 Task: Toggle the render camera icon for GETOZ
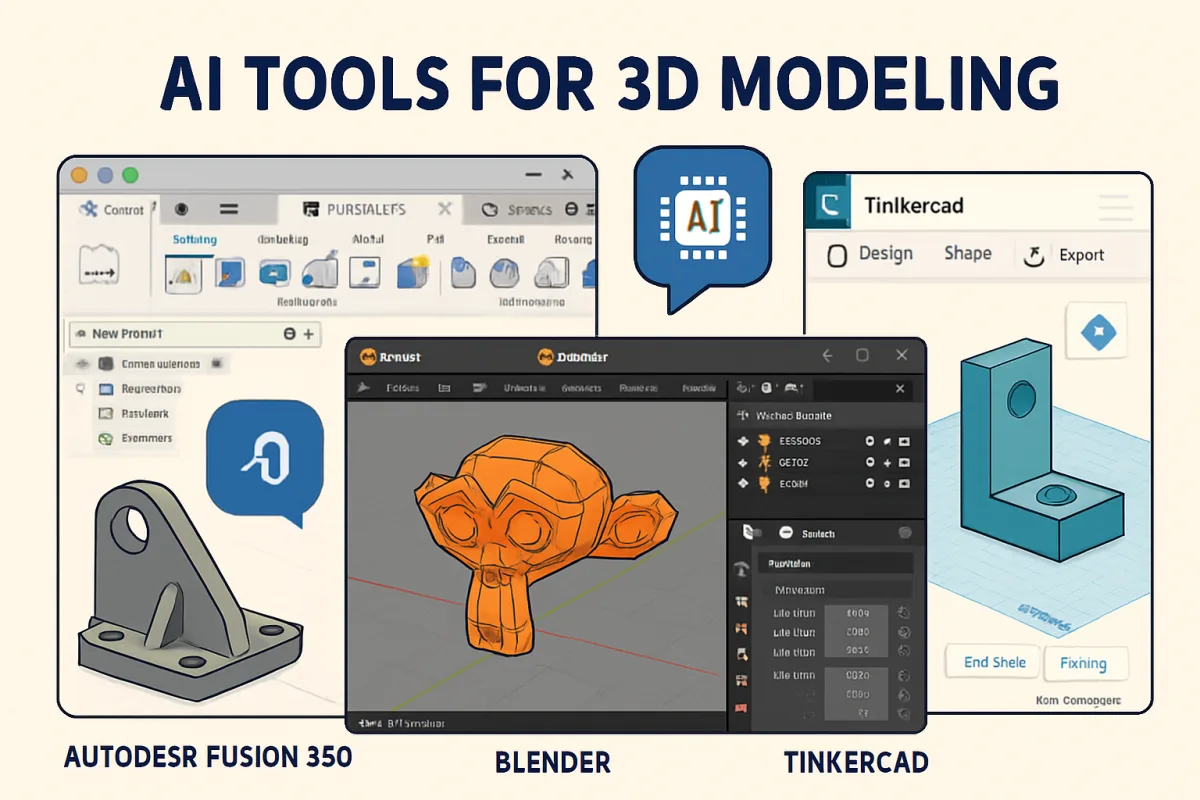point(904,463)
